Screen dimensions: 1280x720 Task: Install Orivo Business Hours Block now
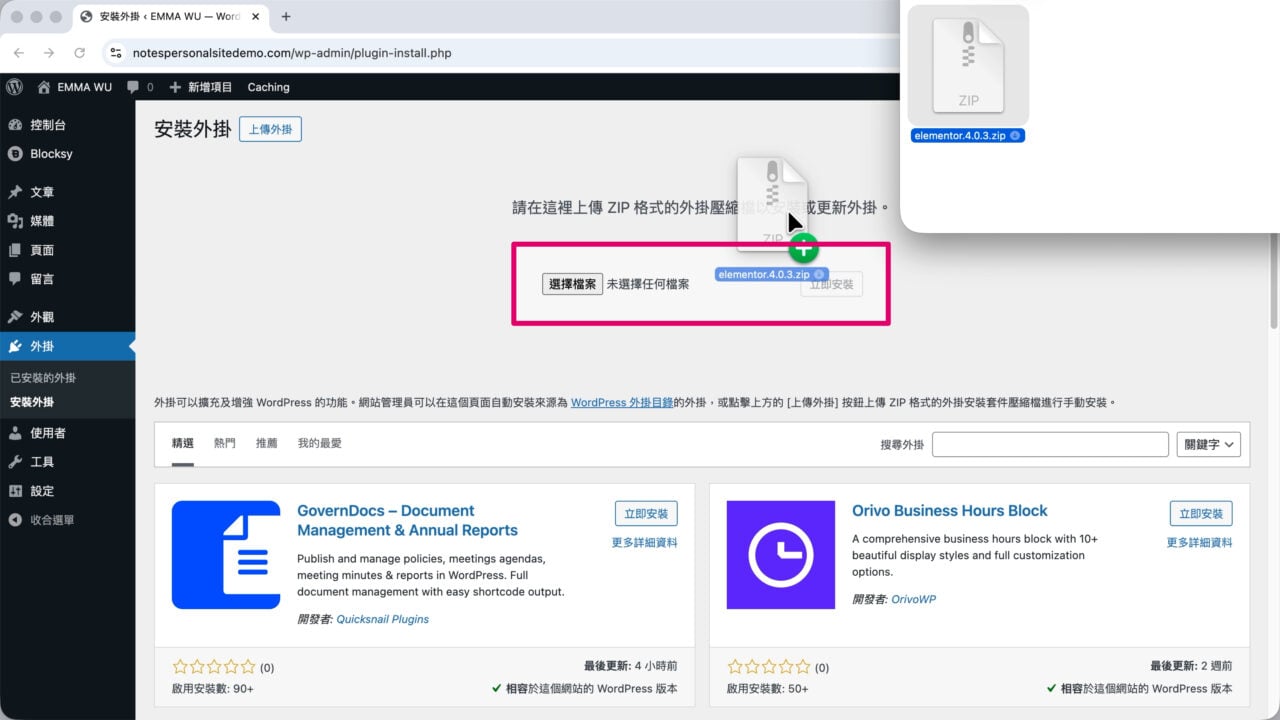tap(1201, 514)
